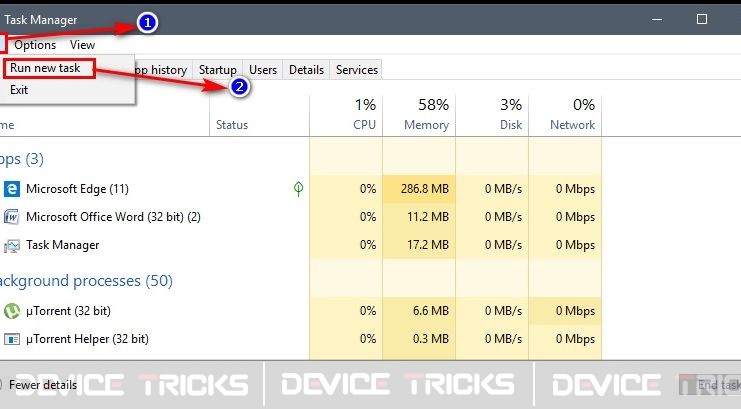The width and height of the screenshot is (741, 409).
Task: Click the green leaf status icon for Edge
Action: (x=298, y=189)
